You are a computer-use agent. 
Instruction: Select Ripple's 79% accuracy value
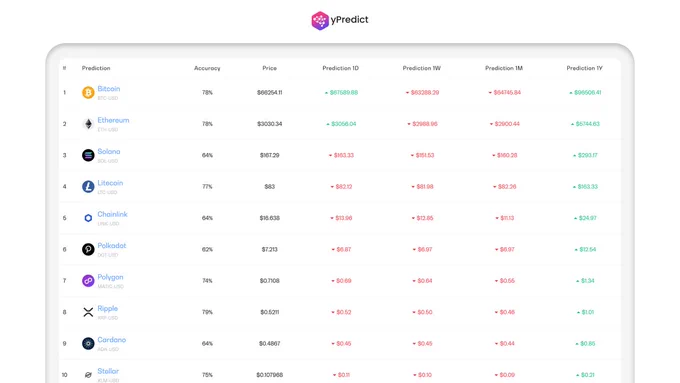tap(207, 312)
